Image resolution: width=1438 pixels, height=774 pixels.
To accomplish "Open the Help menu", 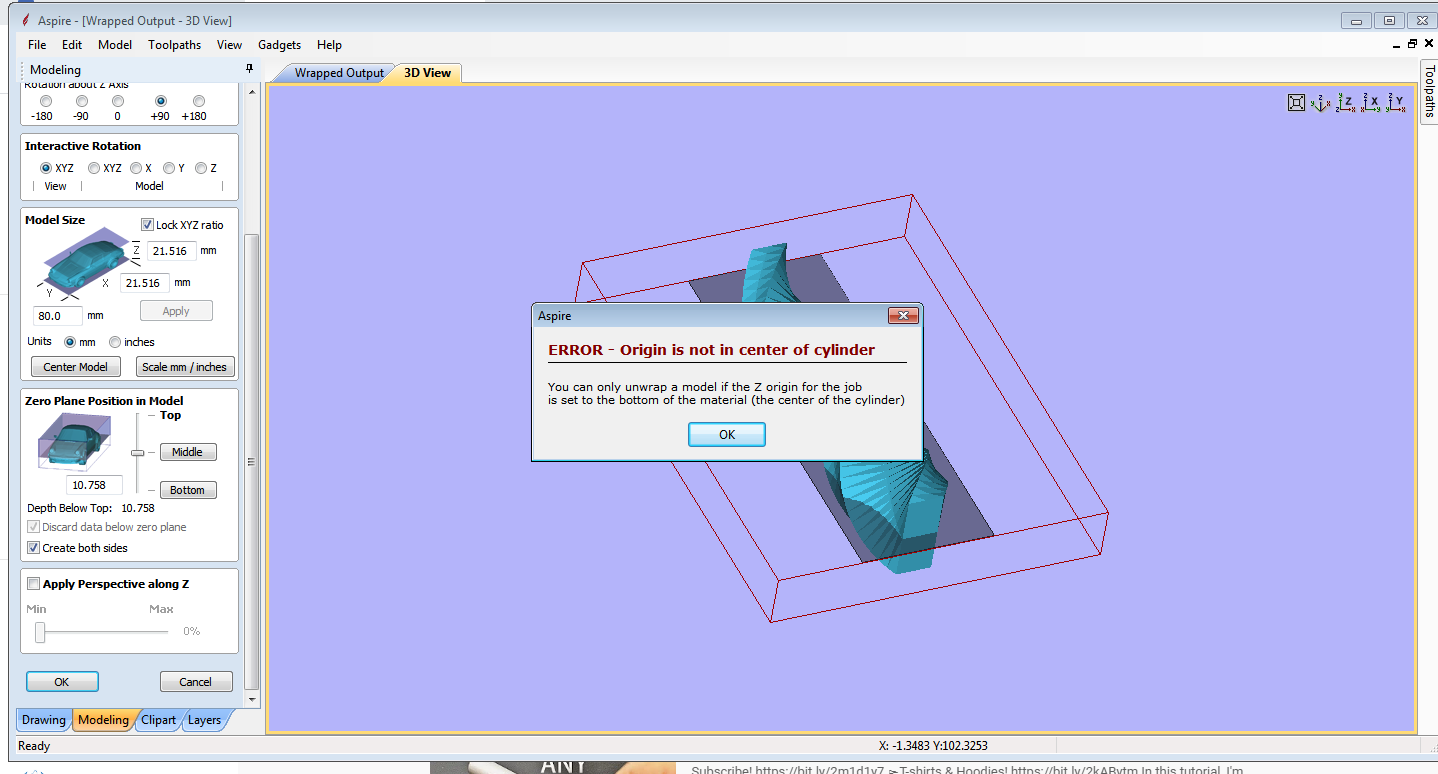I will 329,45.
